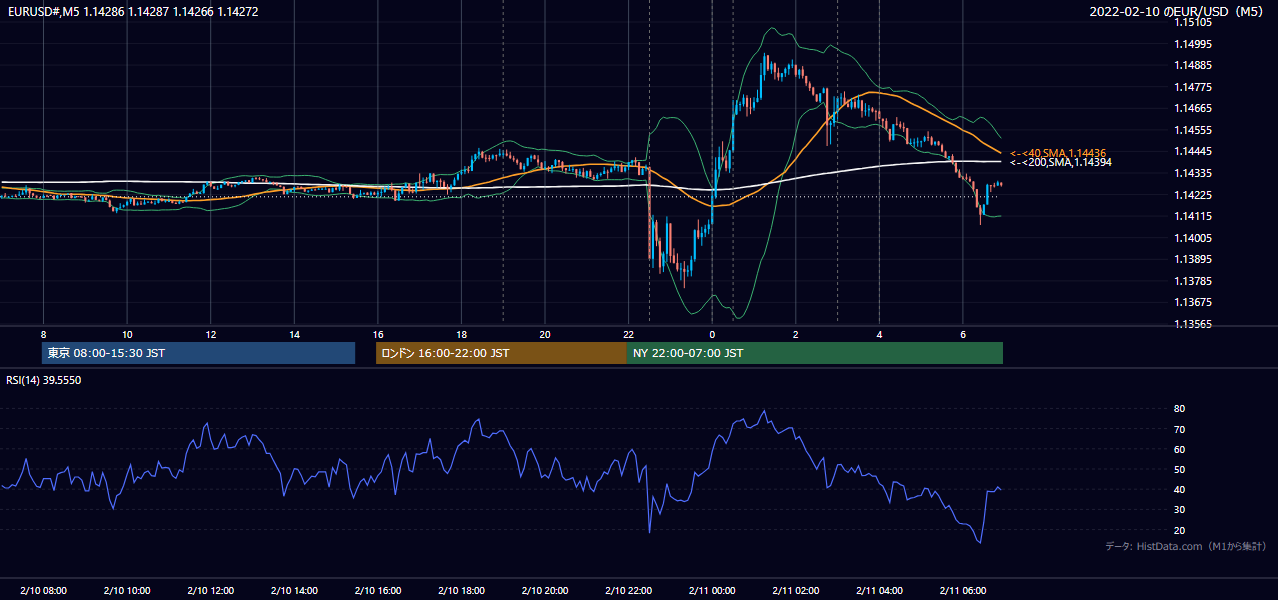The height and width of the screenshot is (600, 1278).
Task: Click the orange 40 SMA 1.14436 label
Action: [x=1058, y=153]
